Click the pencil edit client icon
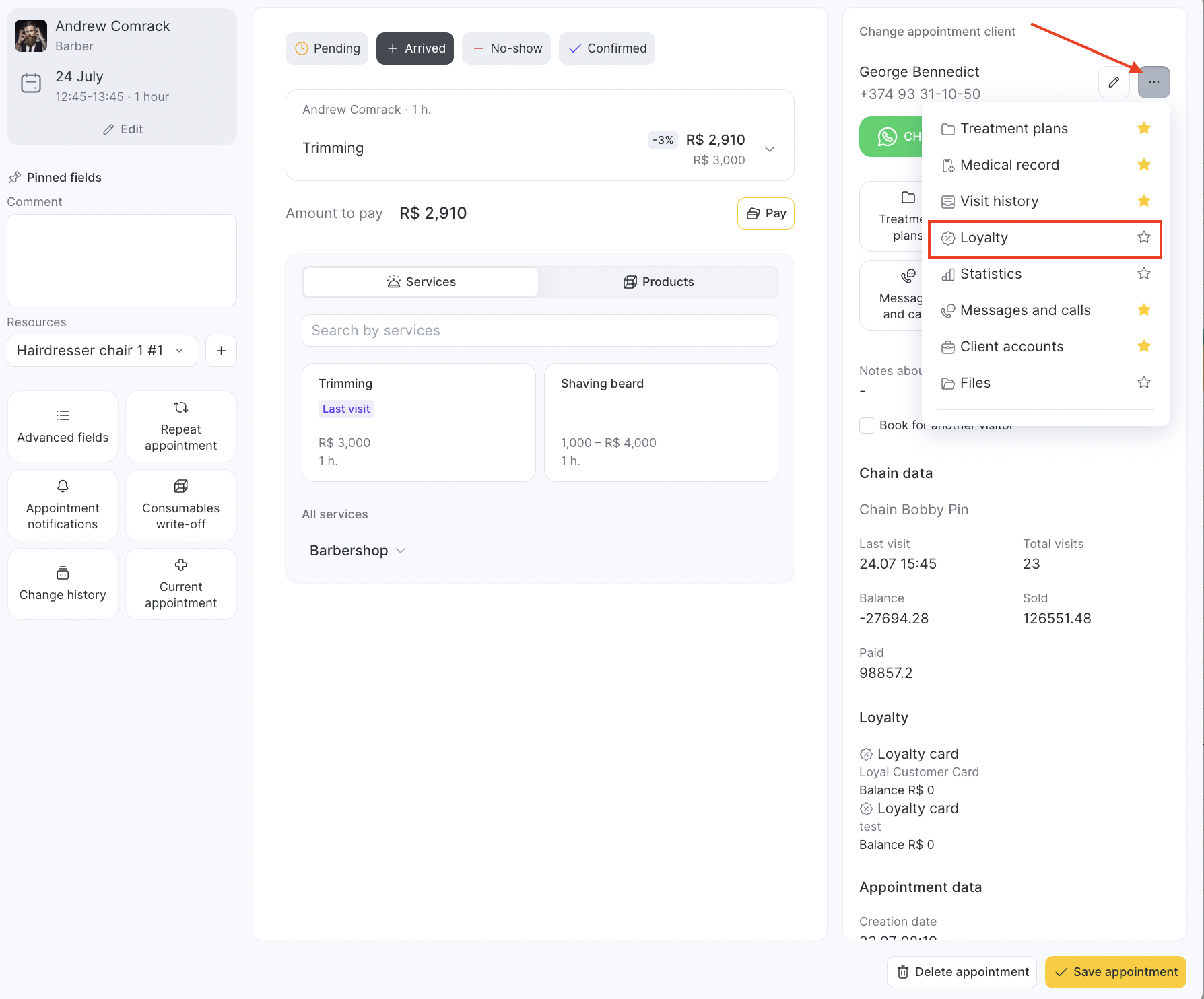1204x999 pixels. (1114, 82)
